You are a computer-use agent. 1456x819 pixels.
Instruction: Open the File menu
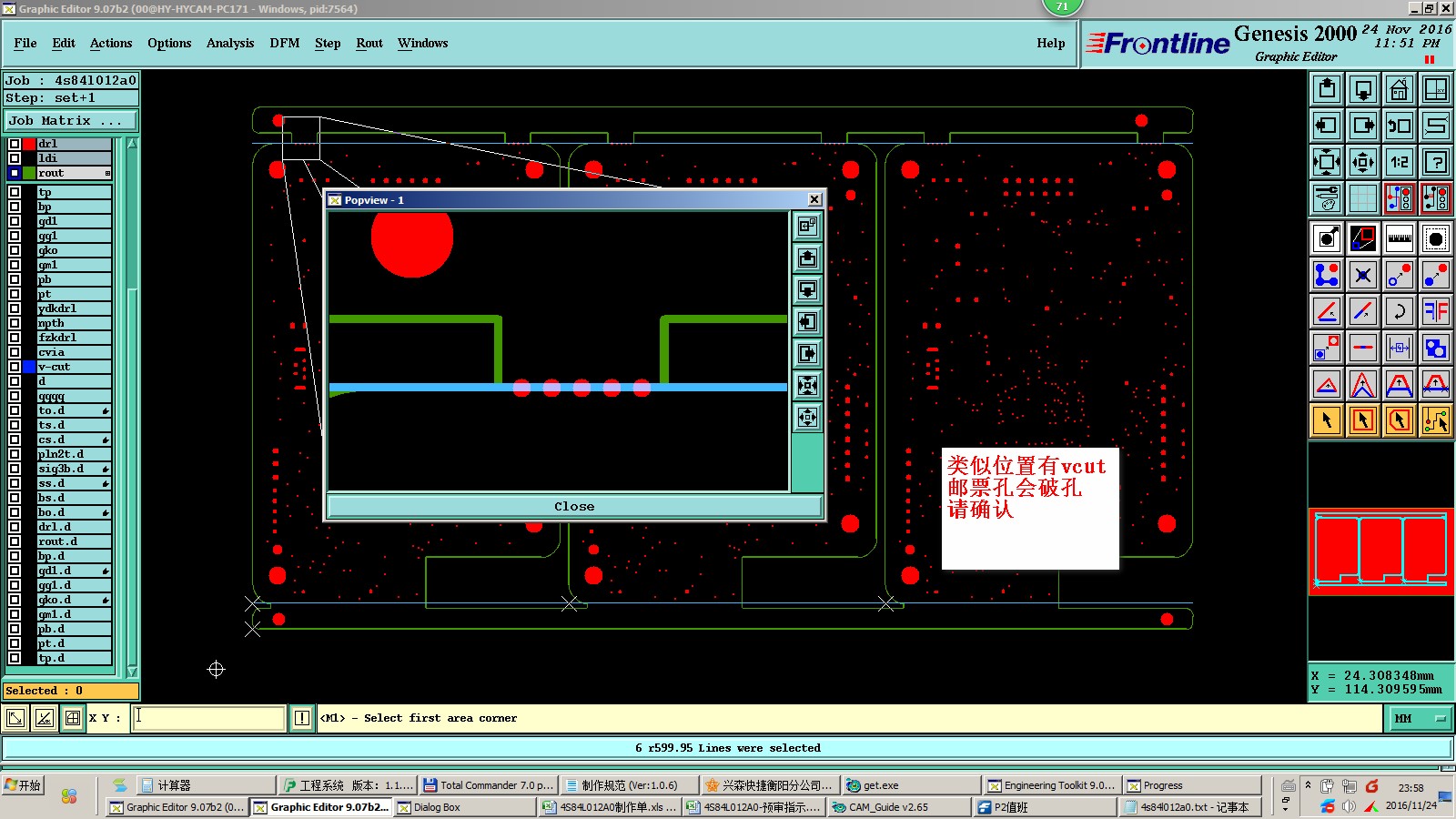pos(25,43)
